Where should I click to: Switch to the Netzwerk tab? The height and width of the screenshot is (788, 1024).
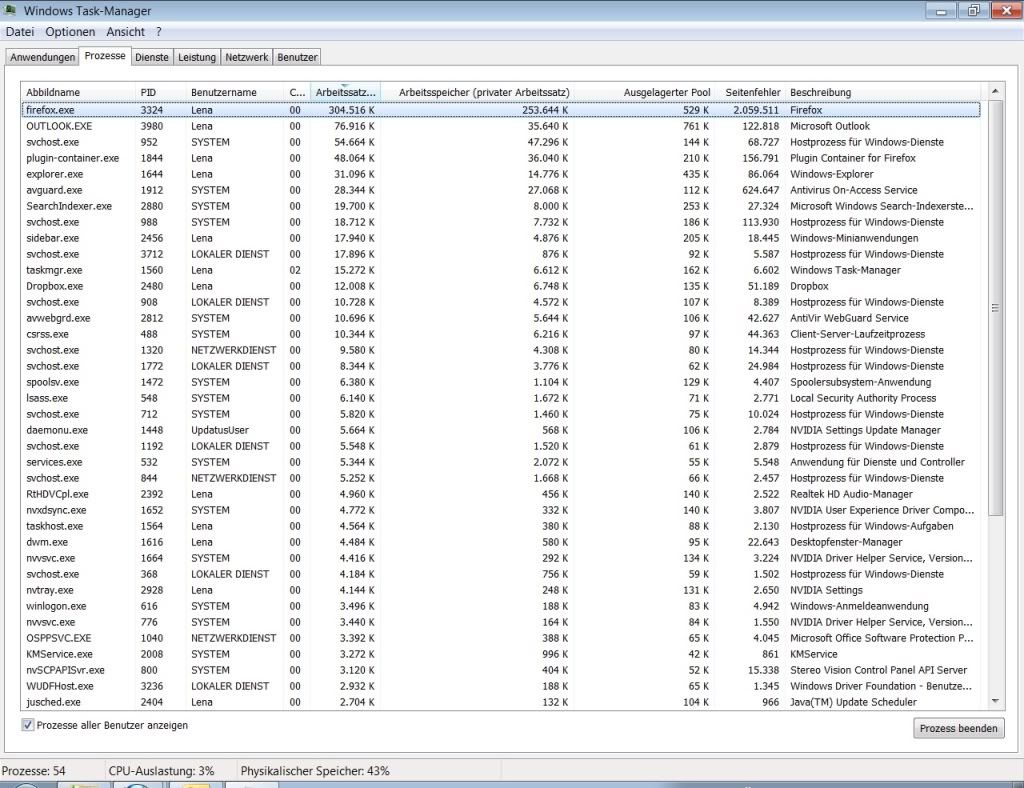click(x=246, y=57)
